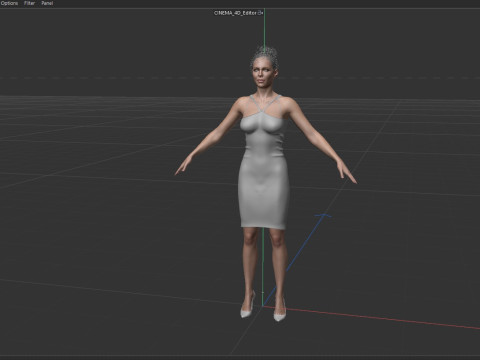The image size is (480, 360).
Task: Open the Panel menu
Action: pyautogui.click(x=47, y=3)
